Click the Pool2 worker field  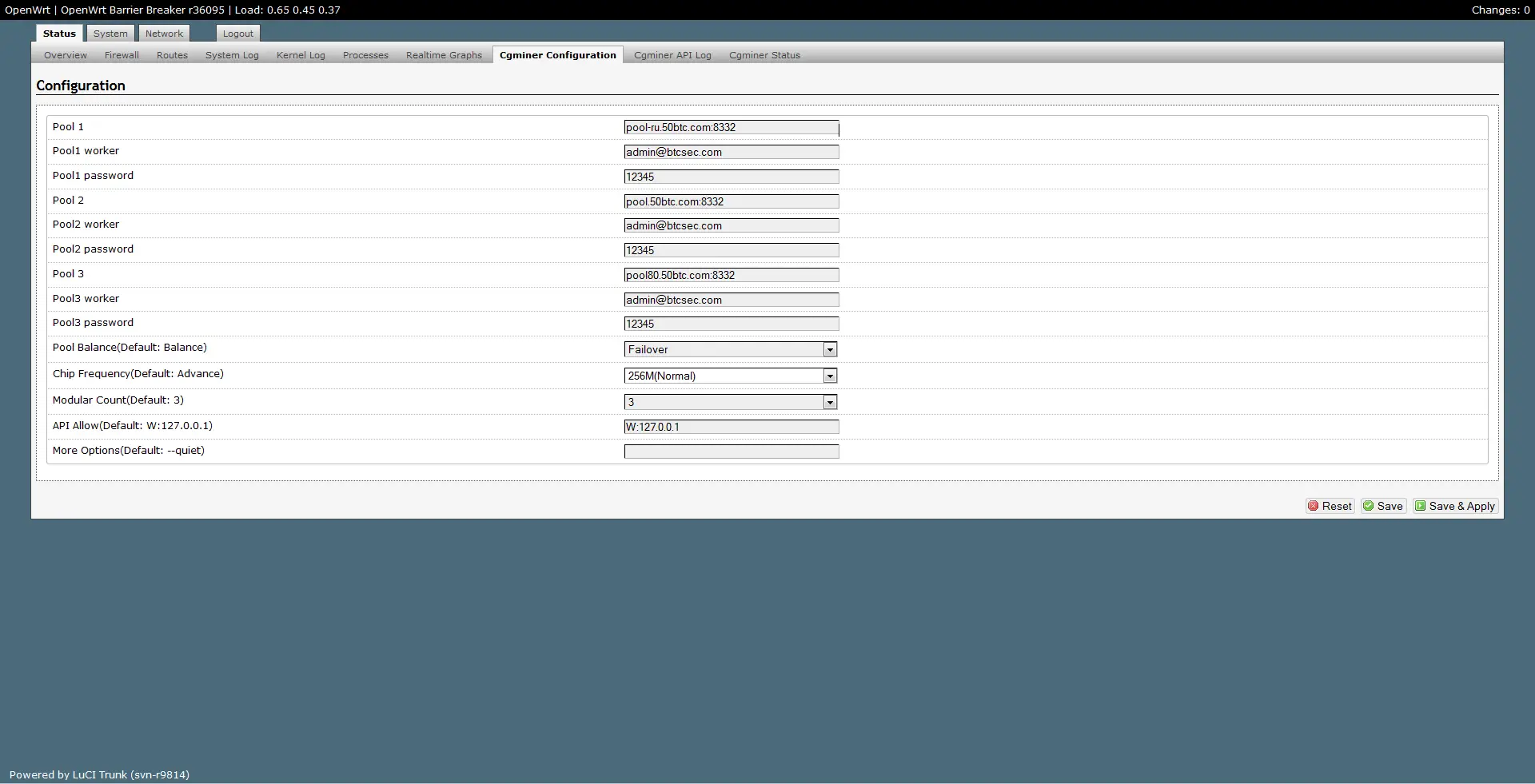732,225
